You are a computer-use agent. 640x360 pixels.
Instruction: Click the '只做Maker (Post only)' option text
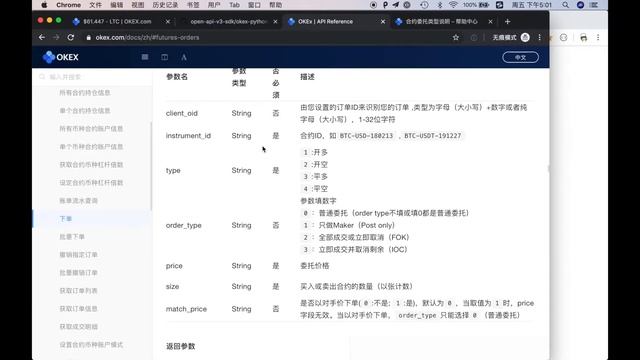click(356, 225)
